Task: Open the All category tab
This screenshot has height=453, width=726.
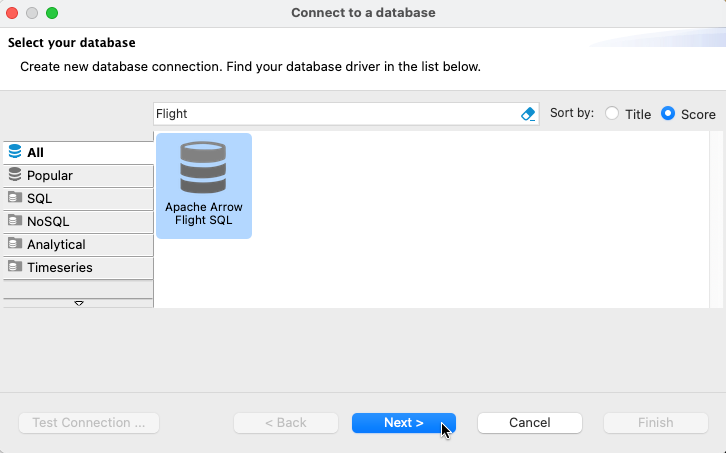Action: coord(78,152)
